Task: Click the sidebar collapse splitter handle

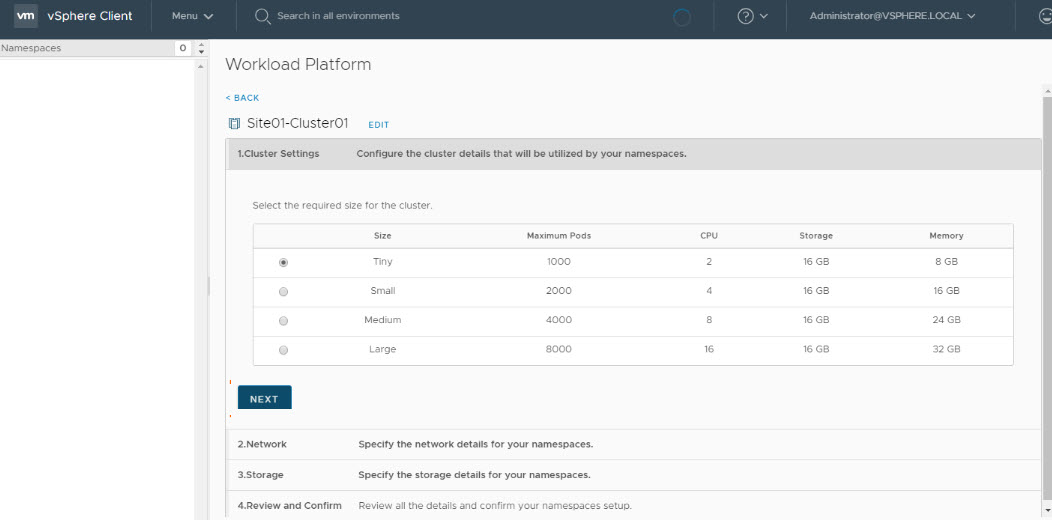Action: (x=208, y=286)
